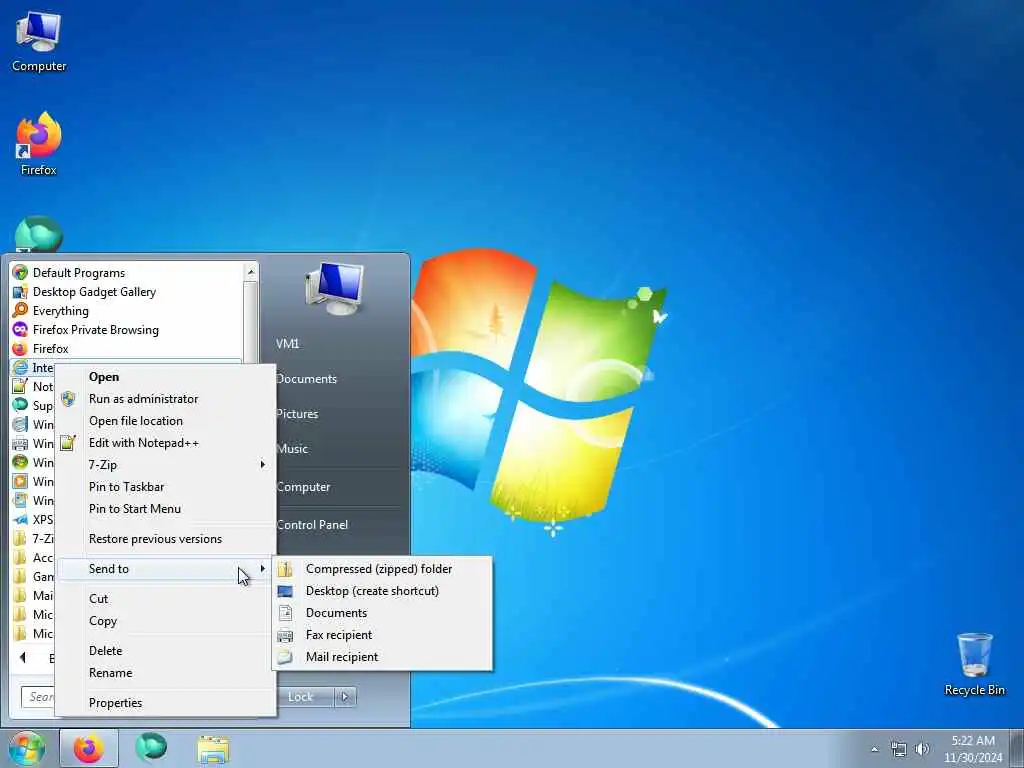The height and width of the screenshot is (768, 1024).
Task: Click the user account picture in Start menu
Action: pos(334,288)
